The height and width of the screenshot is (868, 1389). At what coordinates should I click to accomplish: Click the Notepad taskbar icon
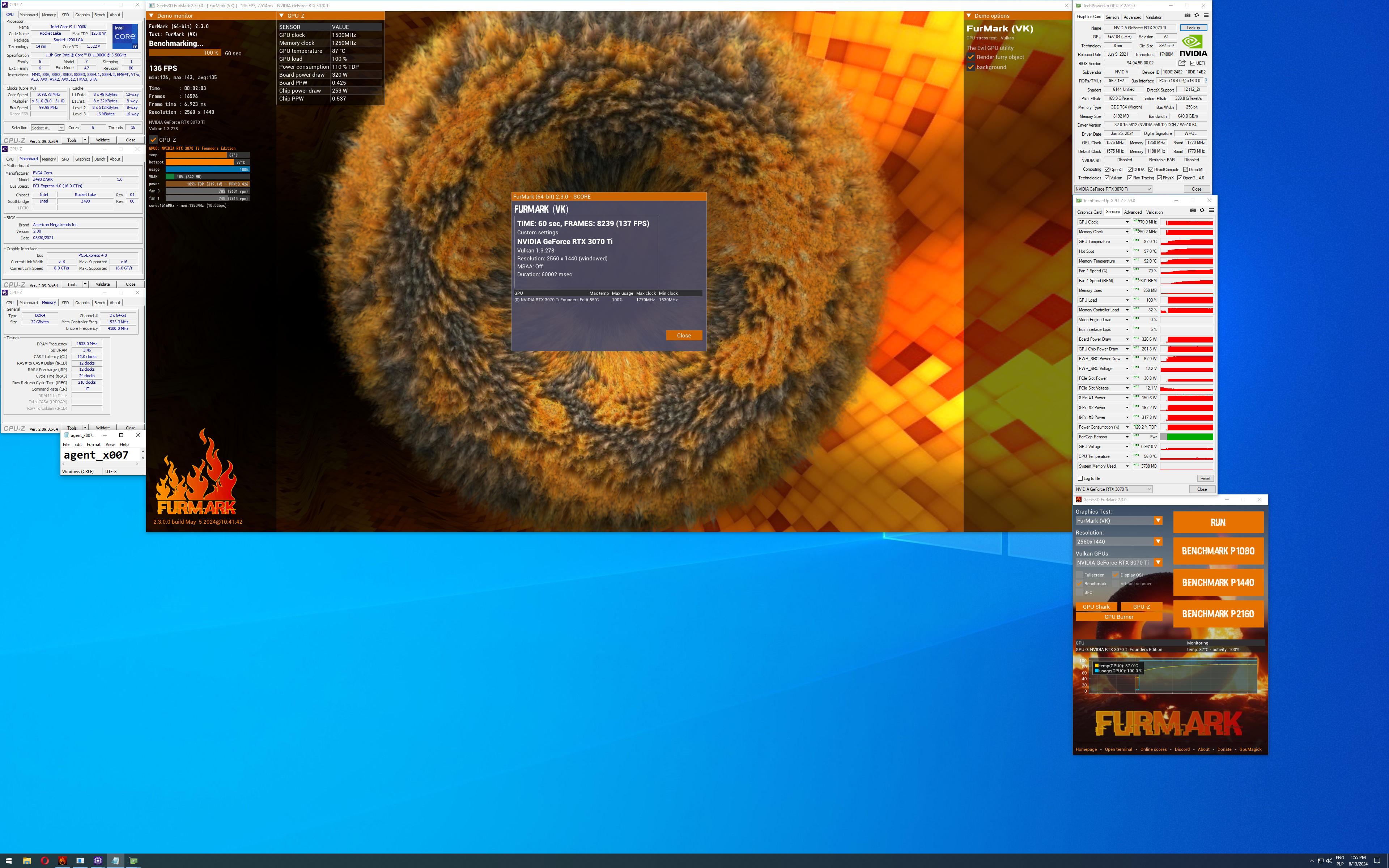pos(116,860)
